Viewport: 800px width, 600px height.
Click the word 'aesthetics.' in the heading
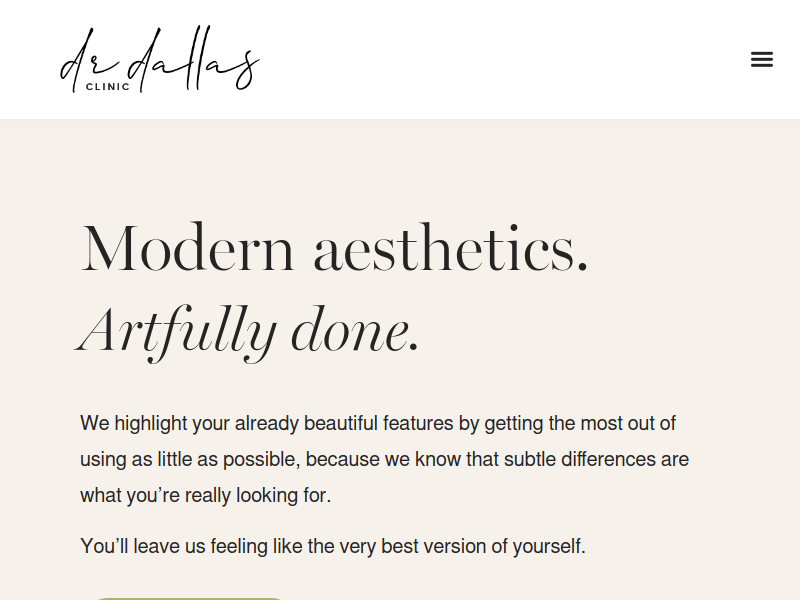(451, 249)
